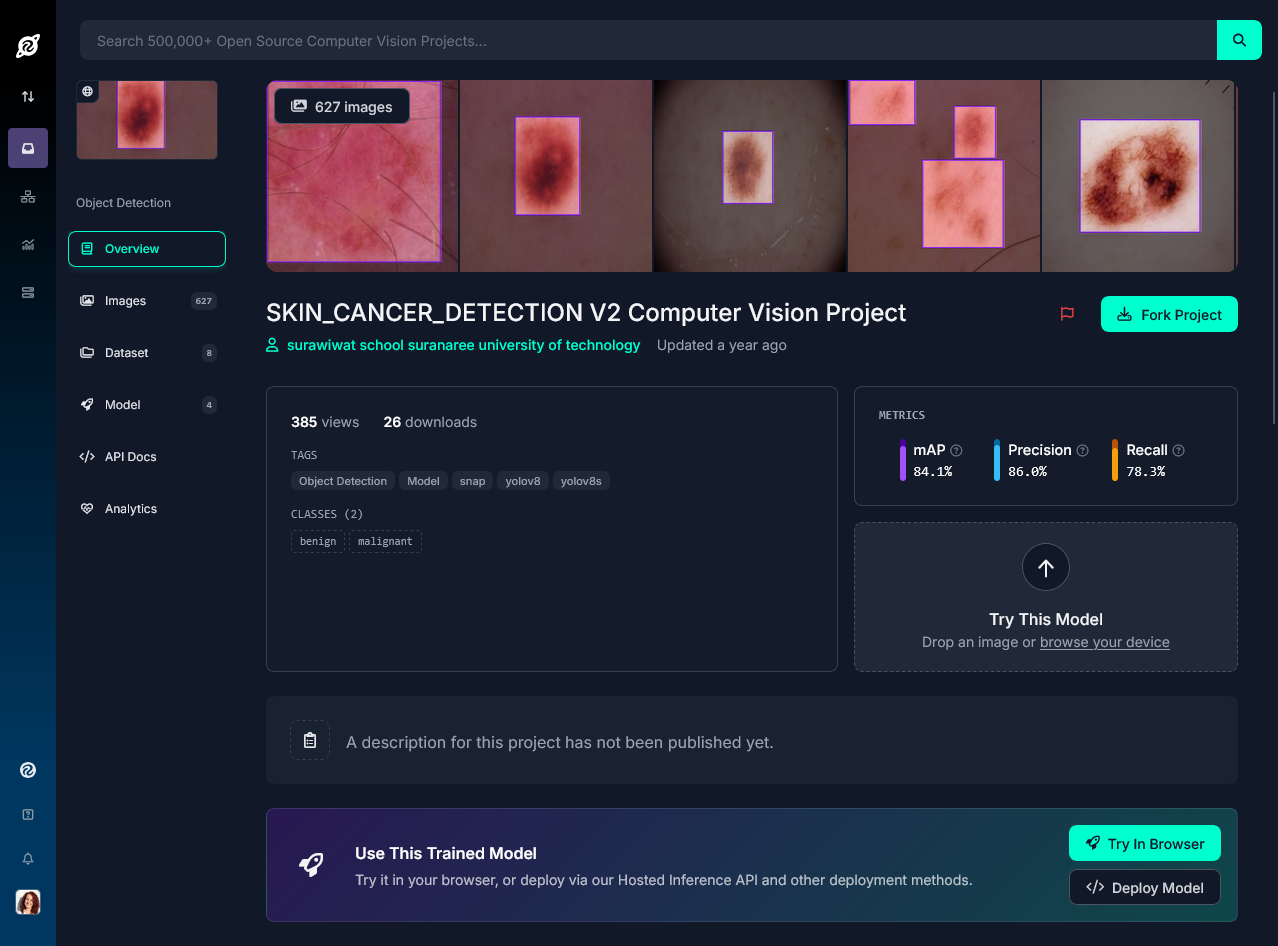
Task: Select the Overview tab
Action: [x=147, y=249]
